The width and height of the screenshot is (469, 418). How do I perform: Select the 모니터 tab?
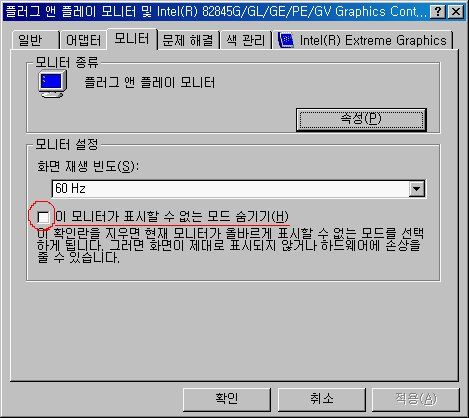pyautogui.click(x=132, y=39)
